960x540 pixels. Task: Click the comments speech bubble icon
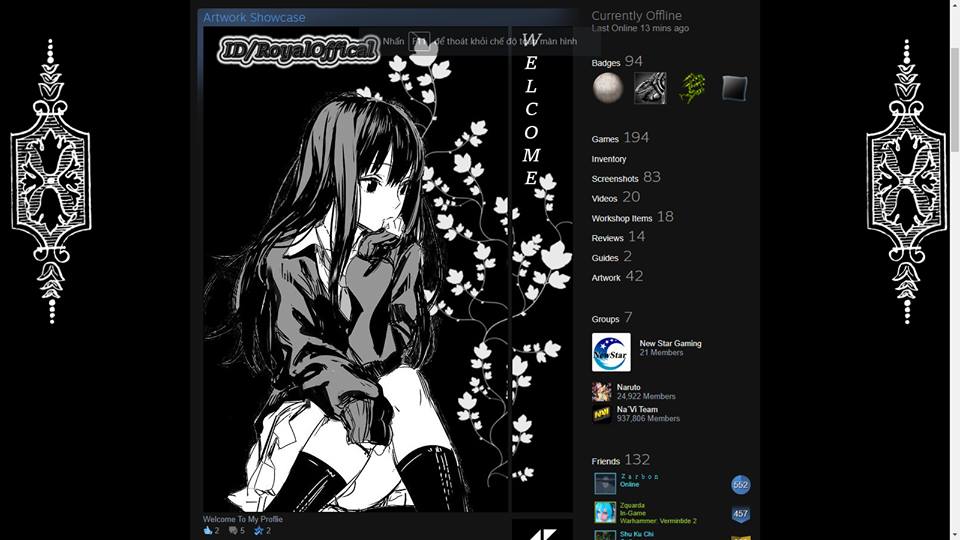(233, 530)
